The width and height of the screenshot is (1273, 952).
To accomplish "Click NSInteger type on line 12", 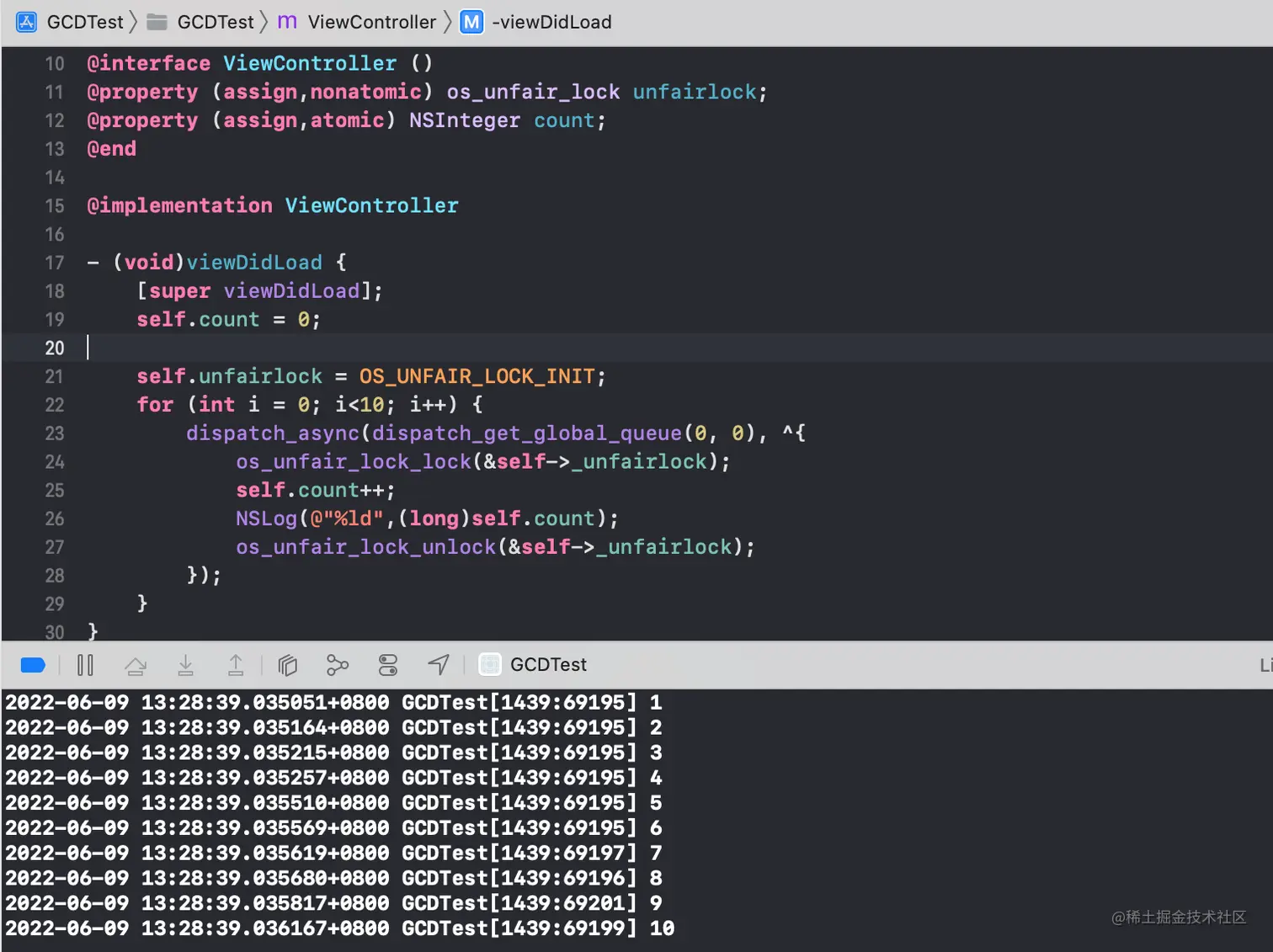I will (x=465, y=120).
